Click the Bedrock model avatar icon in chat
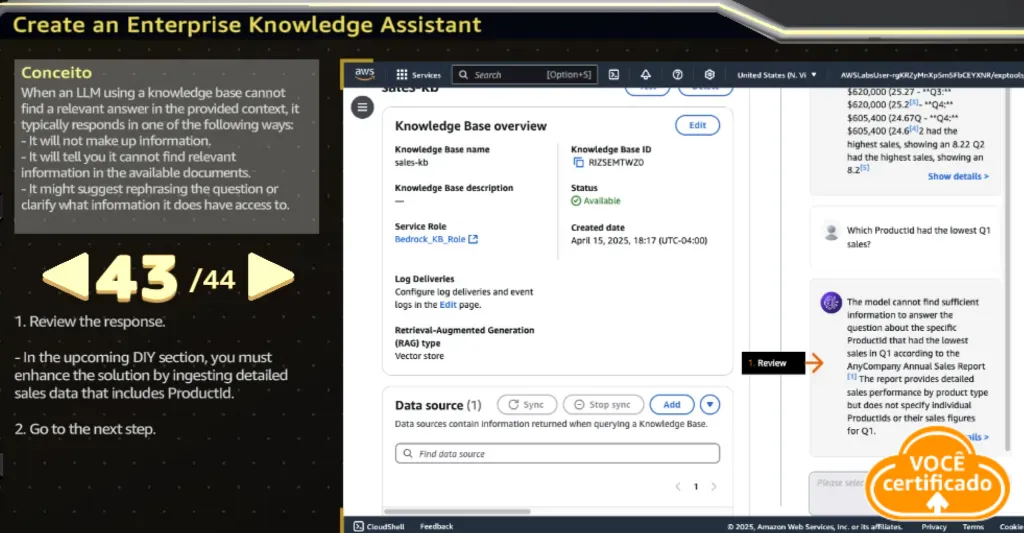This screenshot has width=1024, height=533. coord(831,302)
